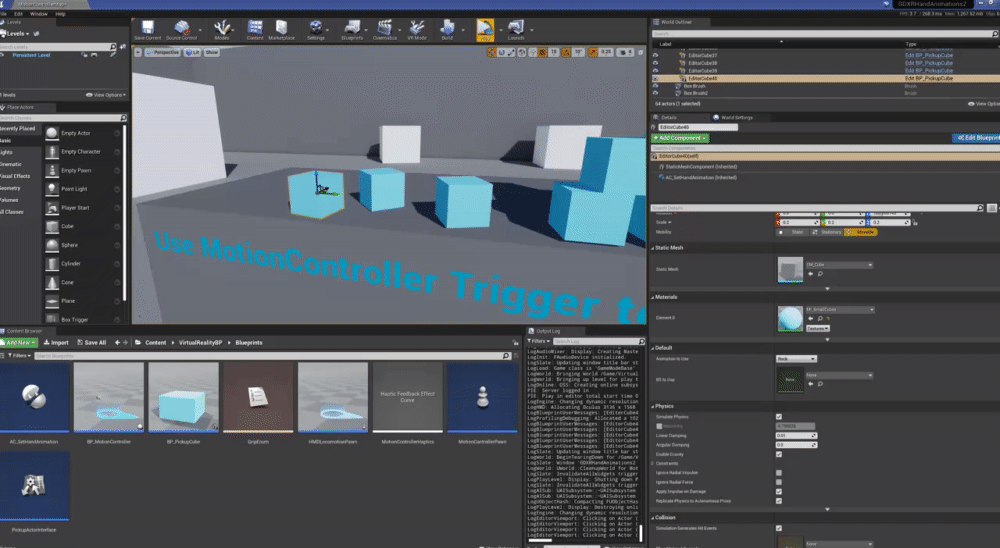
Task: Click the lock scale ratio icon
Action: coord(915,222)
